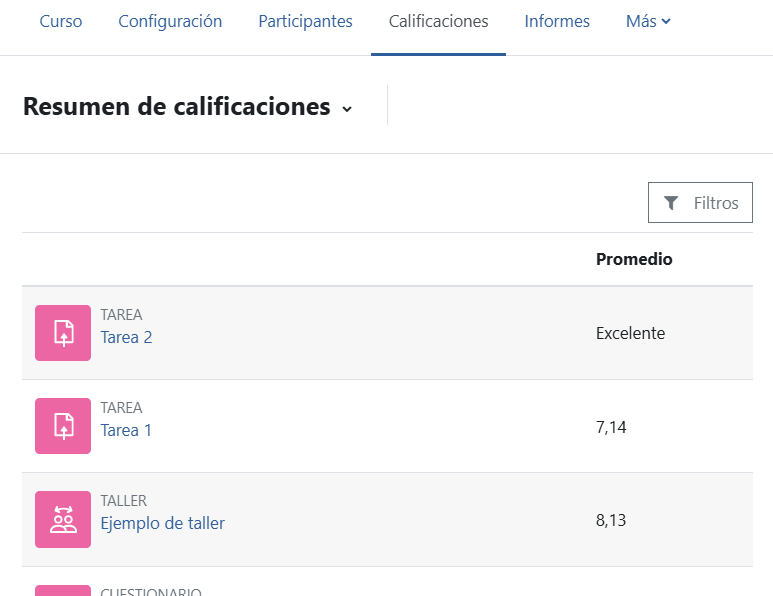
Task: Click the Tarea 2 assignment icon
Action: point(63,333)
